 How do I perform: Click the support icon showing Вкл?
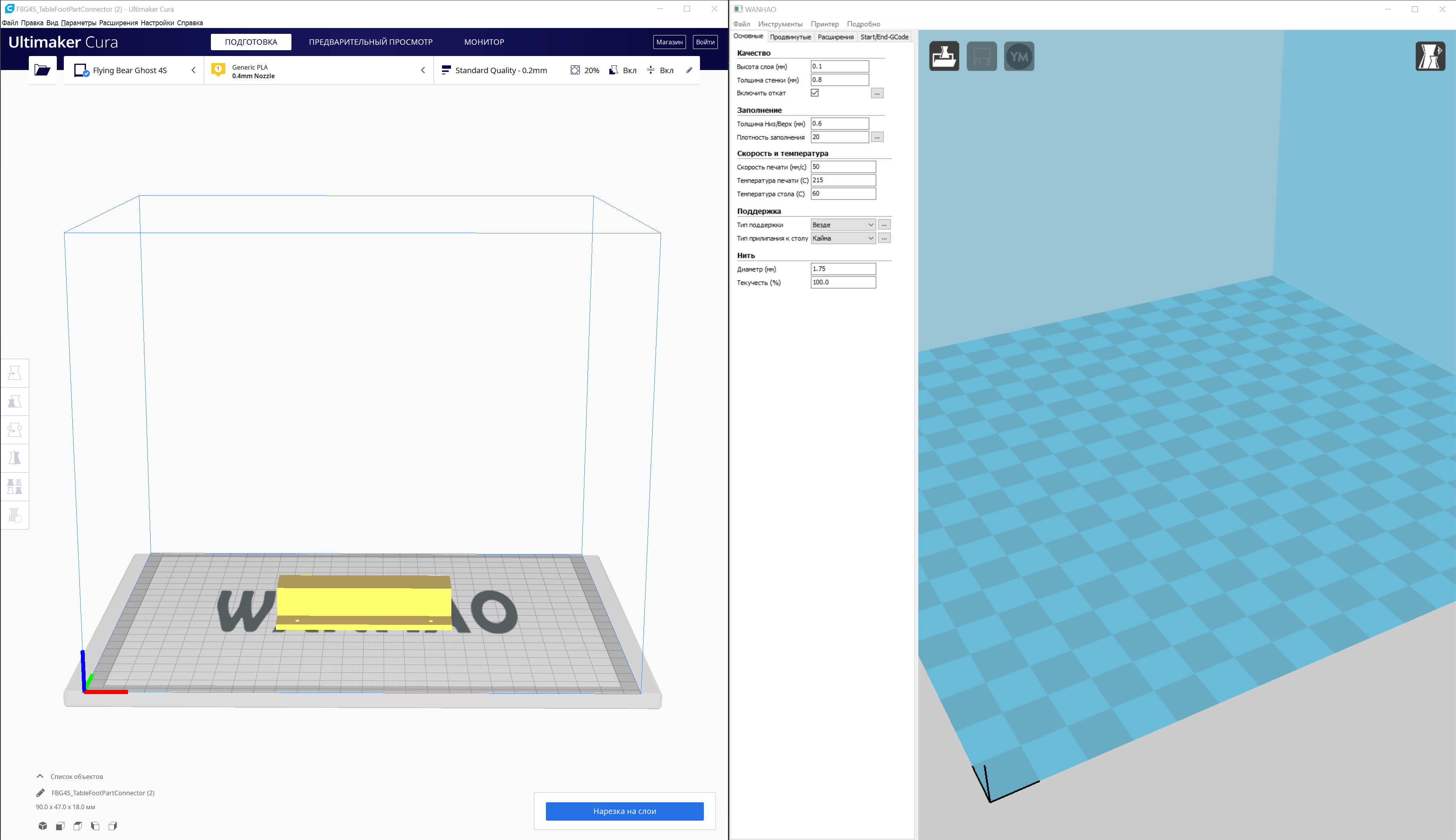pos(614,70)
